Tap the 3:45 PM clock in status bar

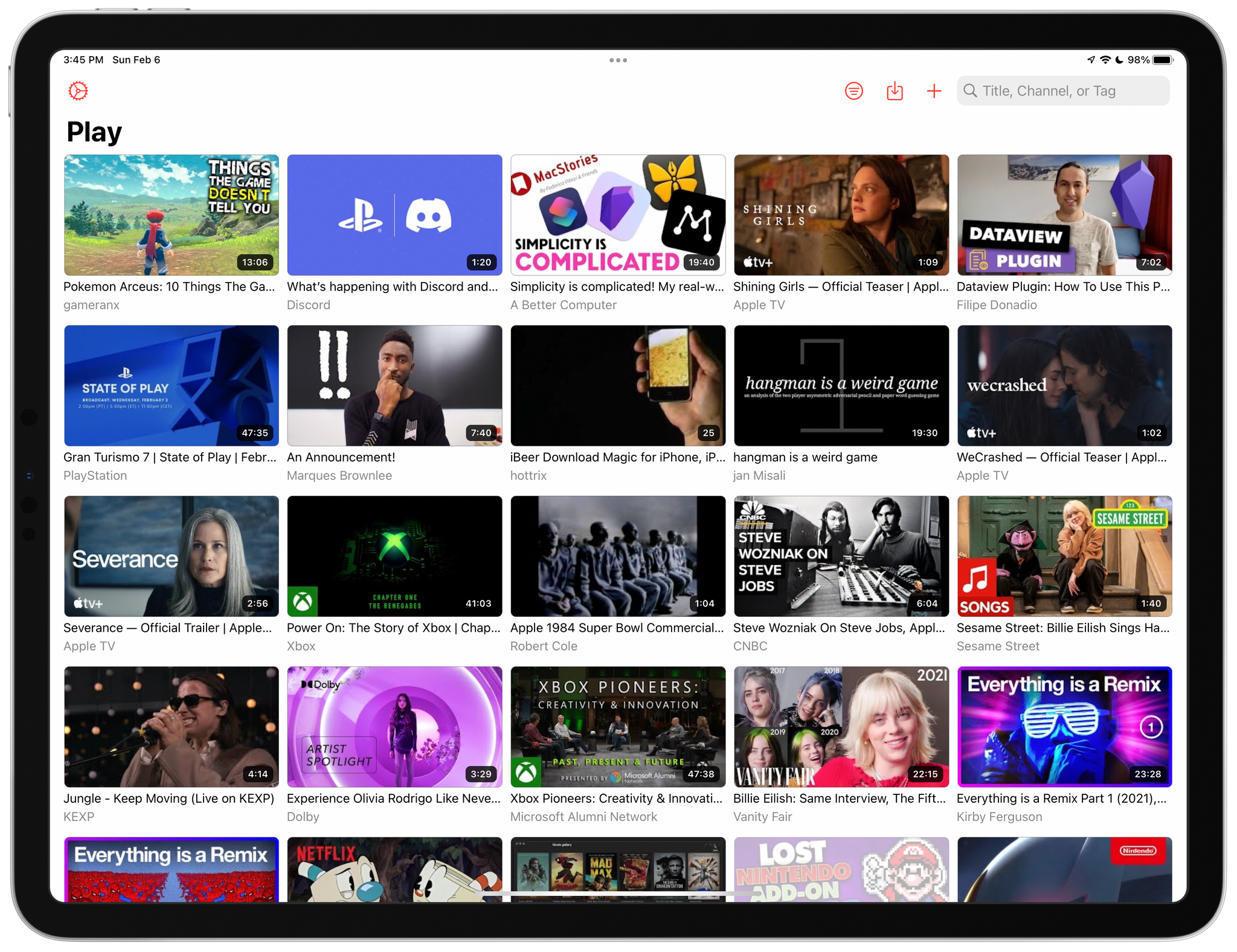click(x=83, y=60)
